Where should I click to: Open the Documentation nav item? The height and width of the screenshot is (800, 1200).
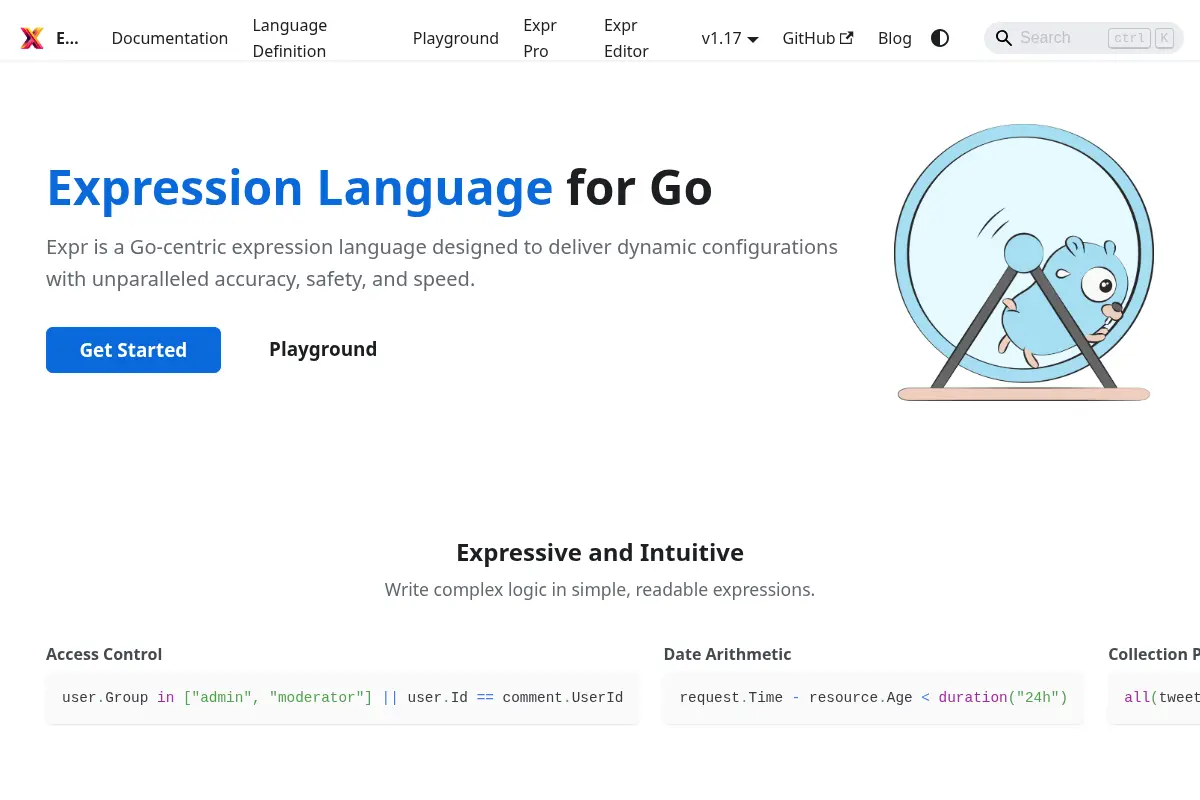pos(170,38)
